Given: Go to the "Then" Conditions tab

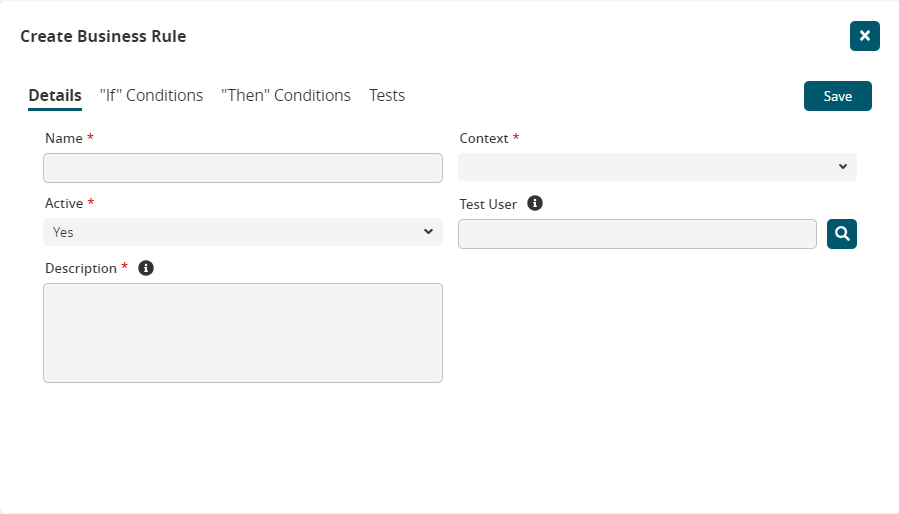Looking at the screenshot, I should 286,96.
